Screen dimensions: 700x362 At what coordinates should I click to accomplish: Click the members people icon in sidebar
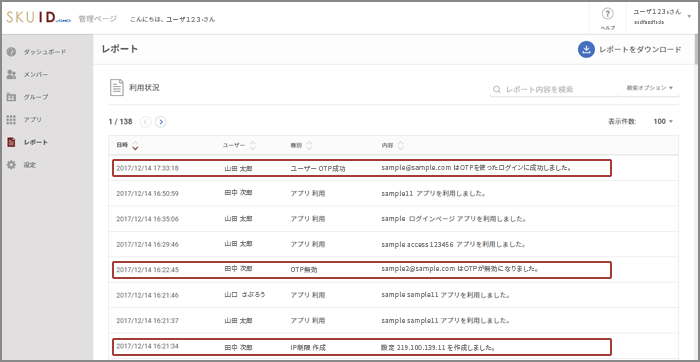(x=12, y=75)
